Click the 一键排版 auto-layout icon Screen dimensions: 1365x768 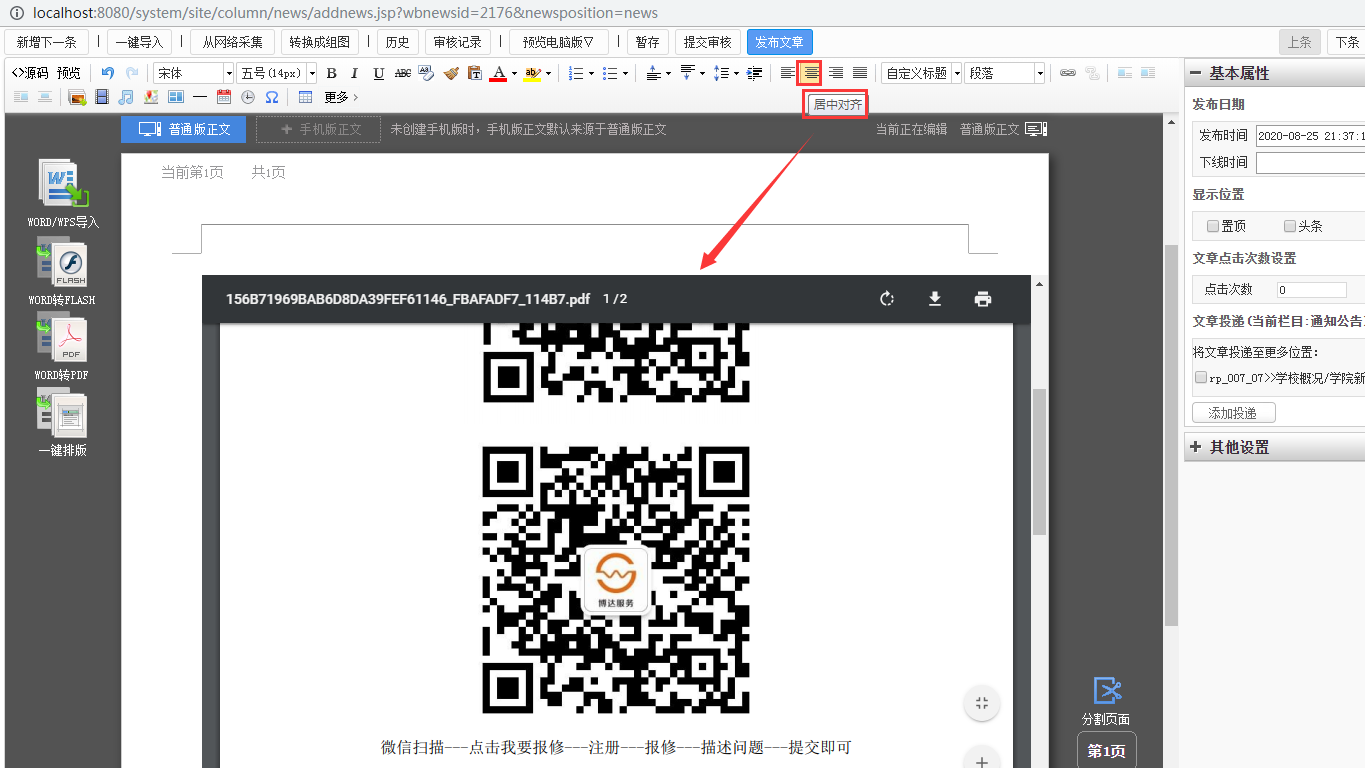[x=63, y=415]
